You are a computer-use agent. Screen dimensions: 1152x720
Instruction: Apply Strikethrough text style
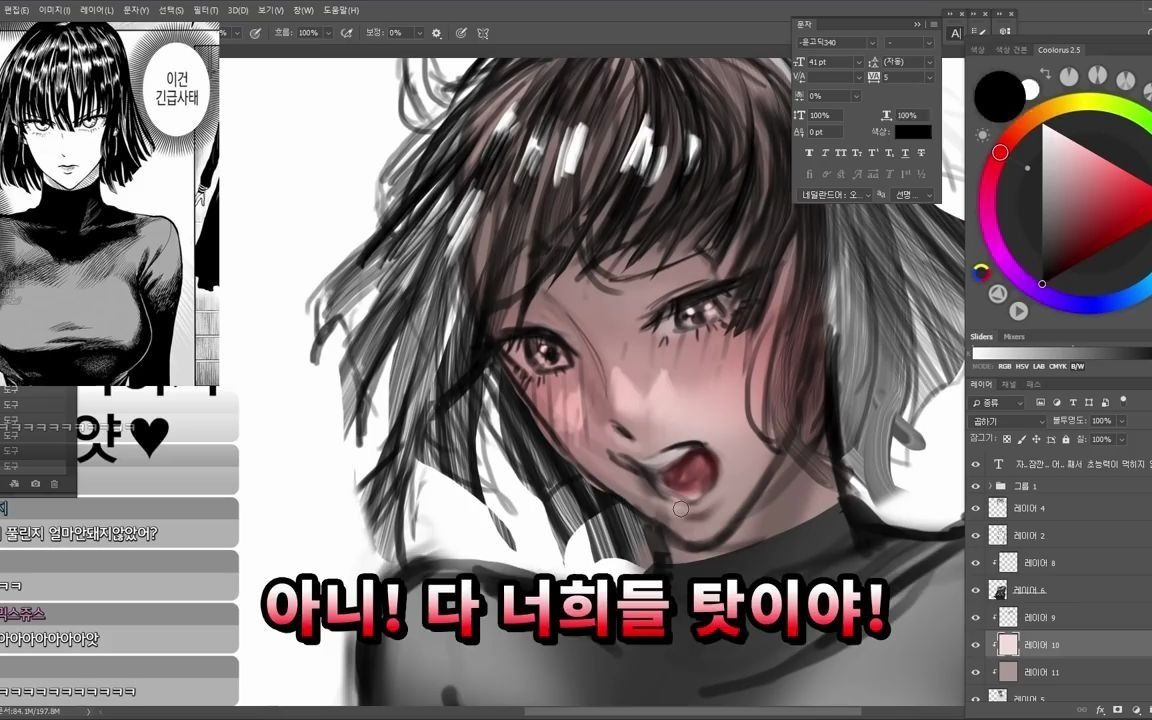coord(921,153)
